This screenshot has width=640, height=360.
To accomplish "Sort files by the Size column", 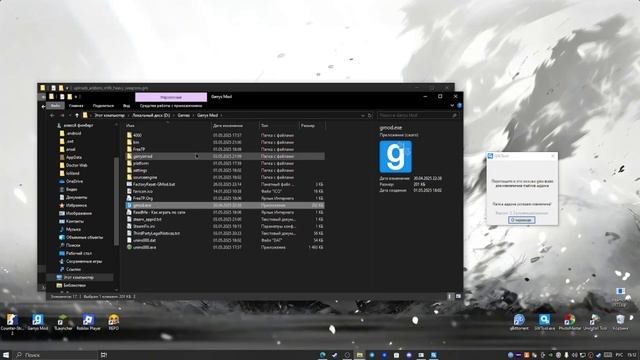I will 312,126.
